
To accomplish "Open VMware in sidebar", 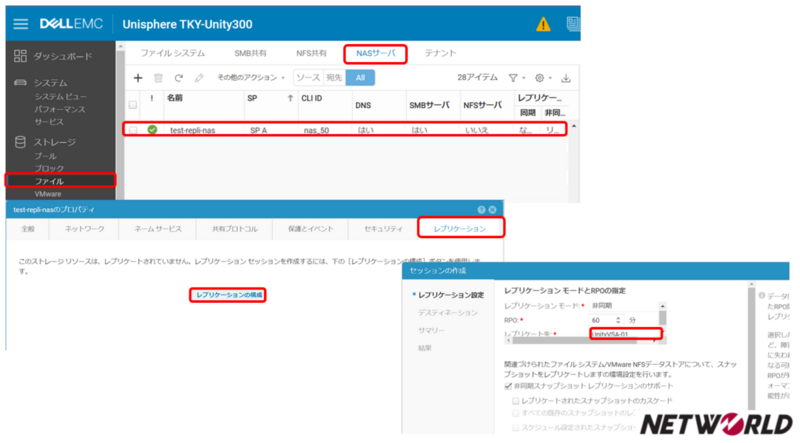I will coord(48,194).
